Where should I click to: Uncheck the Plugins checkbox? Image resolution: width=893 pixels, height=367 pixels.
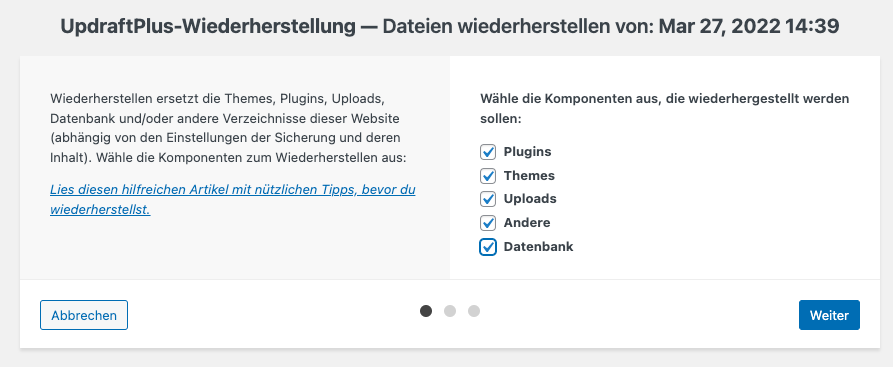tap(488, 152)
